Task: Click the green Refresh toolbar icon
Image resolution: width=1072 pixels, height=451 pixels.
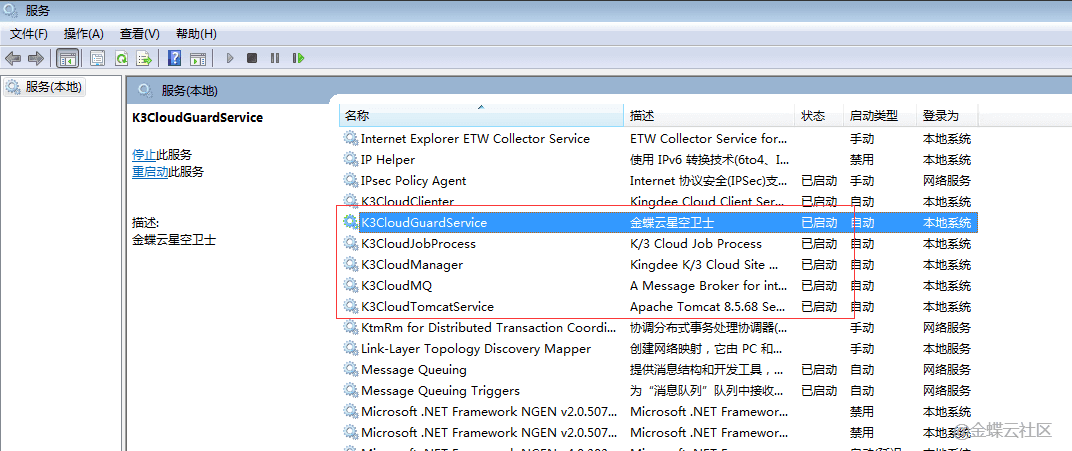Action: coord(121,58)
